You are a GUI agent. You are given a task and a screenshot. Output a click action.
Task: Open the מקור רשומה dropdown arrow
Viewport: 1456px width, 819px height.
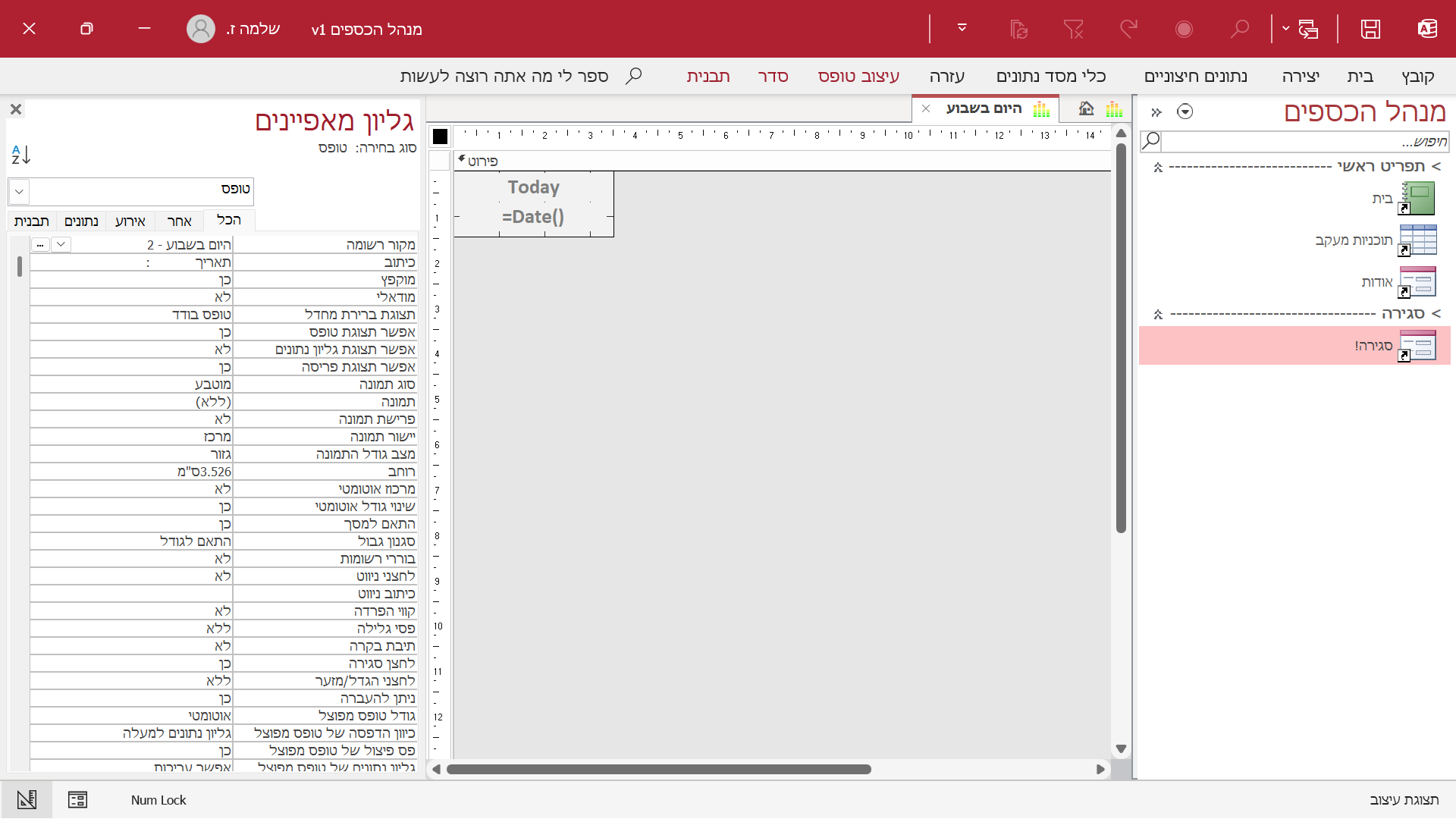tap(61, 244)
